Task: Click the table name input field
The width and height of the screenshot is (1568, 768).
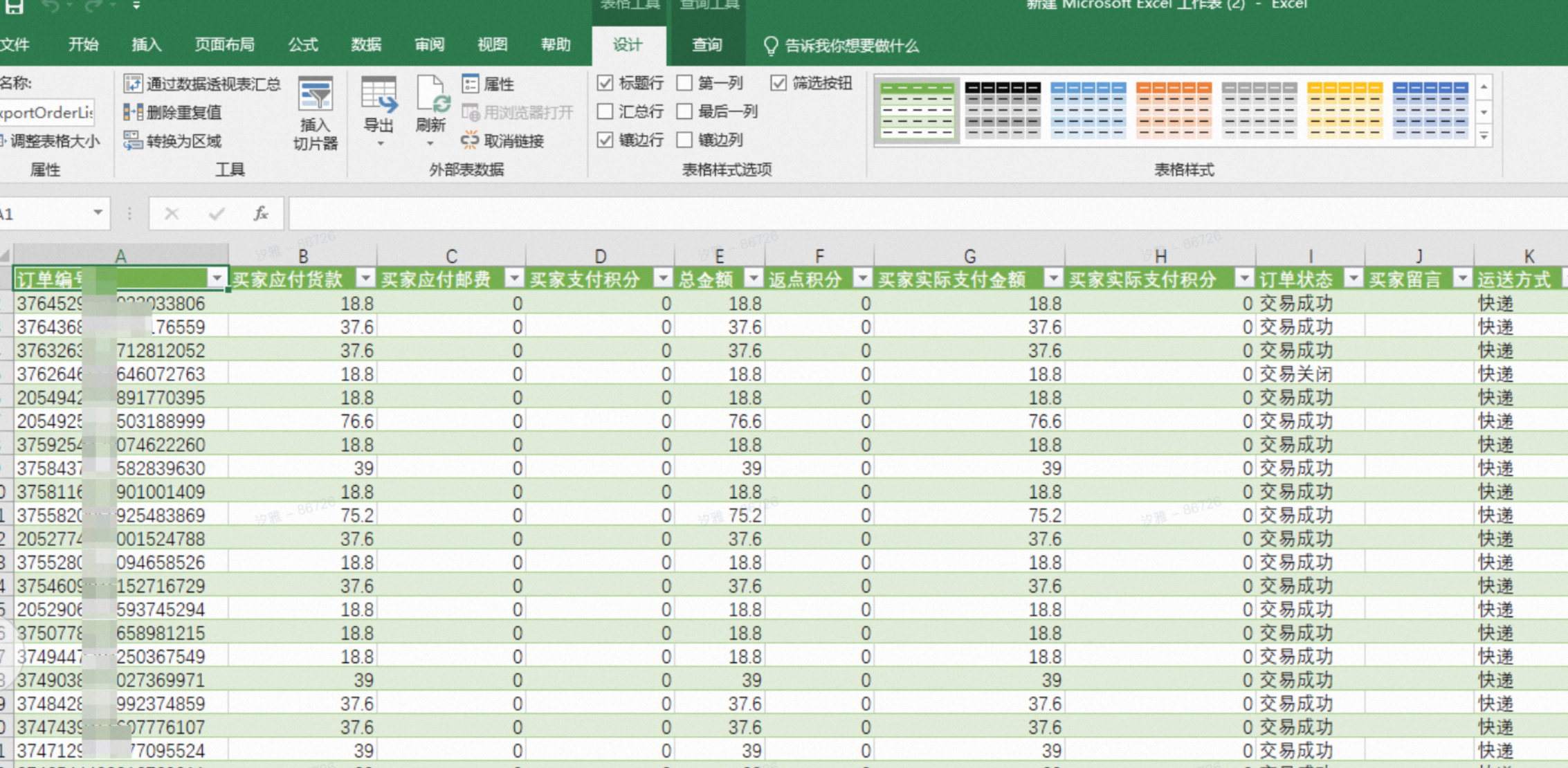Action: point(47,113)
